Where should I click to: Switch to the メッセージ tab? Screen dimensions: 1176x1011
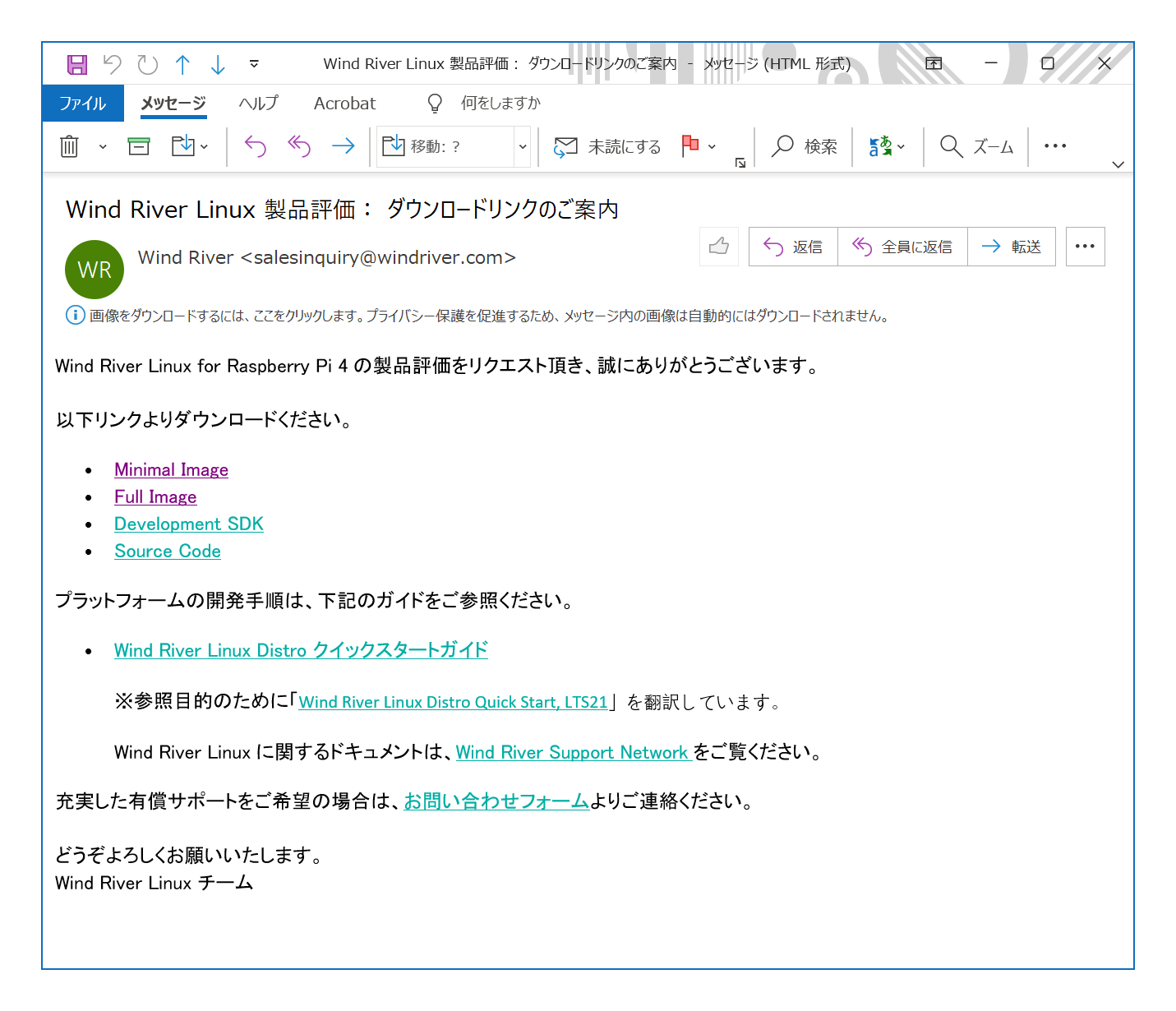pos(173,104)
